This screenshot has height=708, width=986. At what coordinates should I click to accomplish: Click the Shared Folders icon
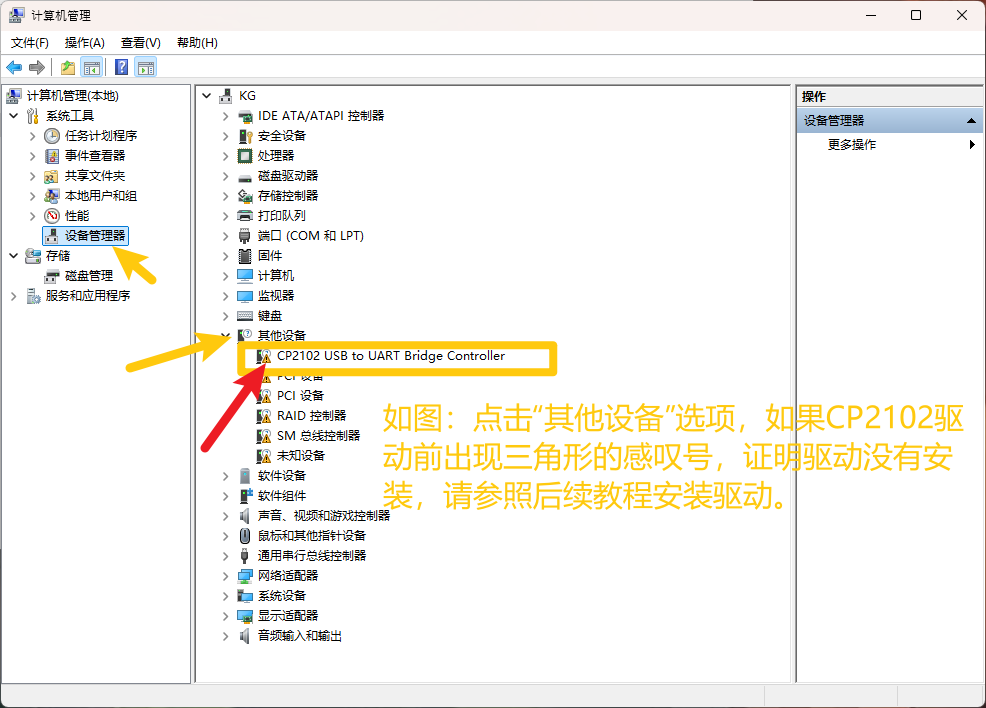point(52,176)
